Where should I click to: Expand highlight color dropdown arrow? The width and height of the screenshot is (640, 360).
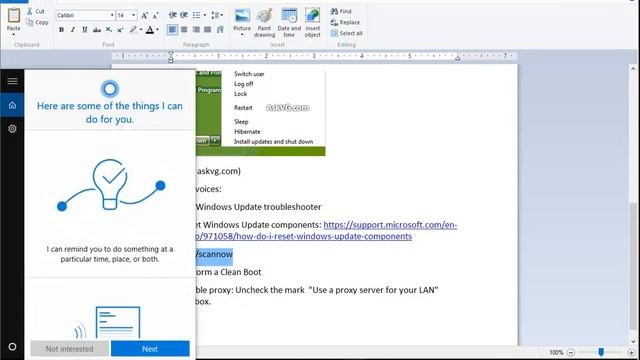pos(141,30)
